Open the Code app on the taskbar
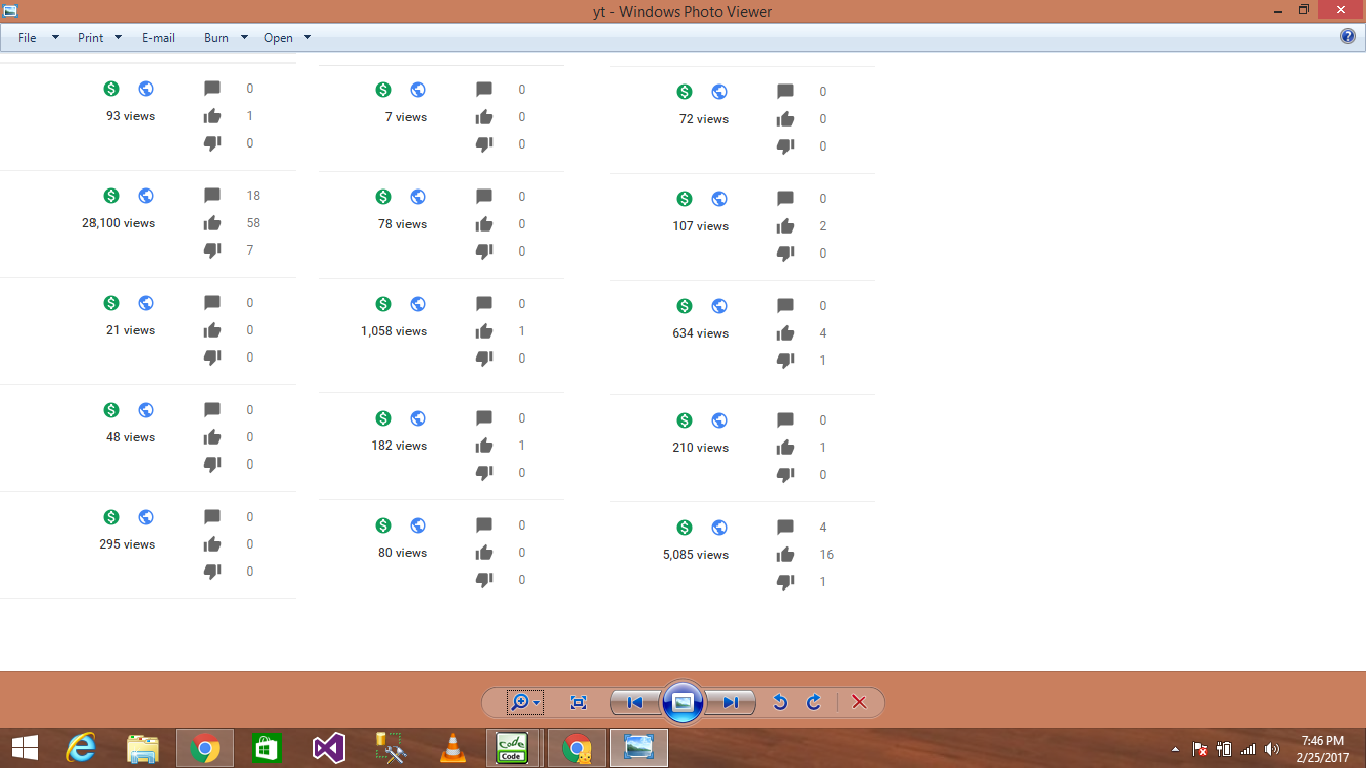 click(x=513, y=747)
